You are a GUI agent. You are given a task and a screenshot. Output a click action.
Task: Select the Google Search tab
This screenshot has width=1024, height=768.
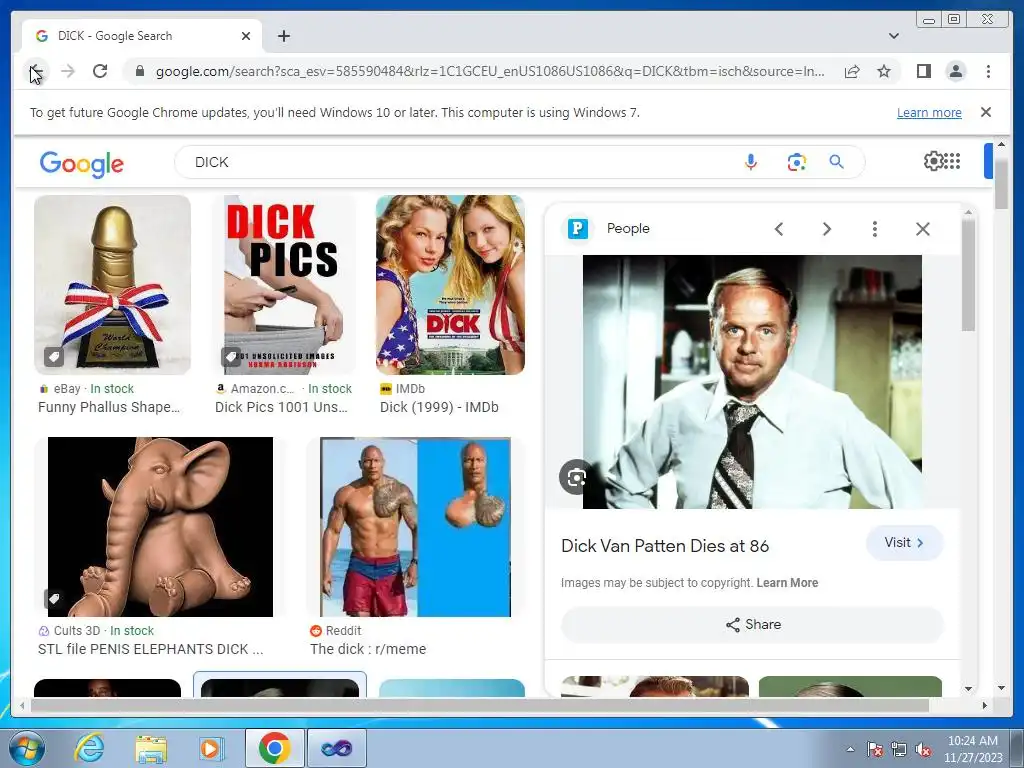(142, 36)
